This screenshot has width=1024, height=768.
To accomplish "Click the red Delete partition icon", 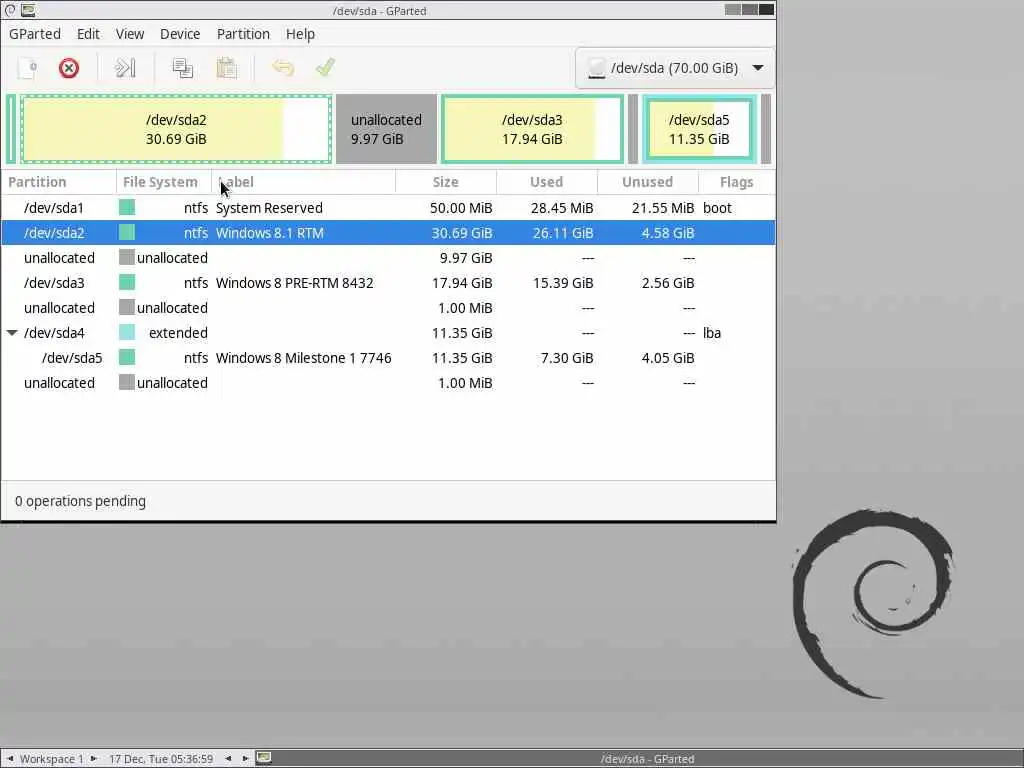I will [69, 68].
